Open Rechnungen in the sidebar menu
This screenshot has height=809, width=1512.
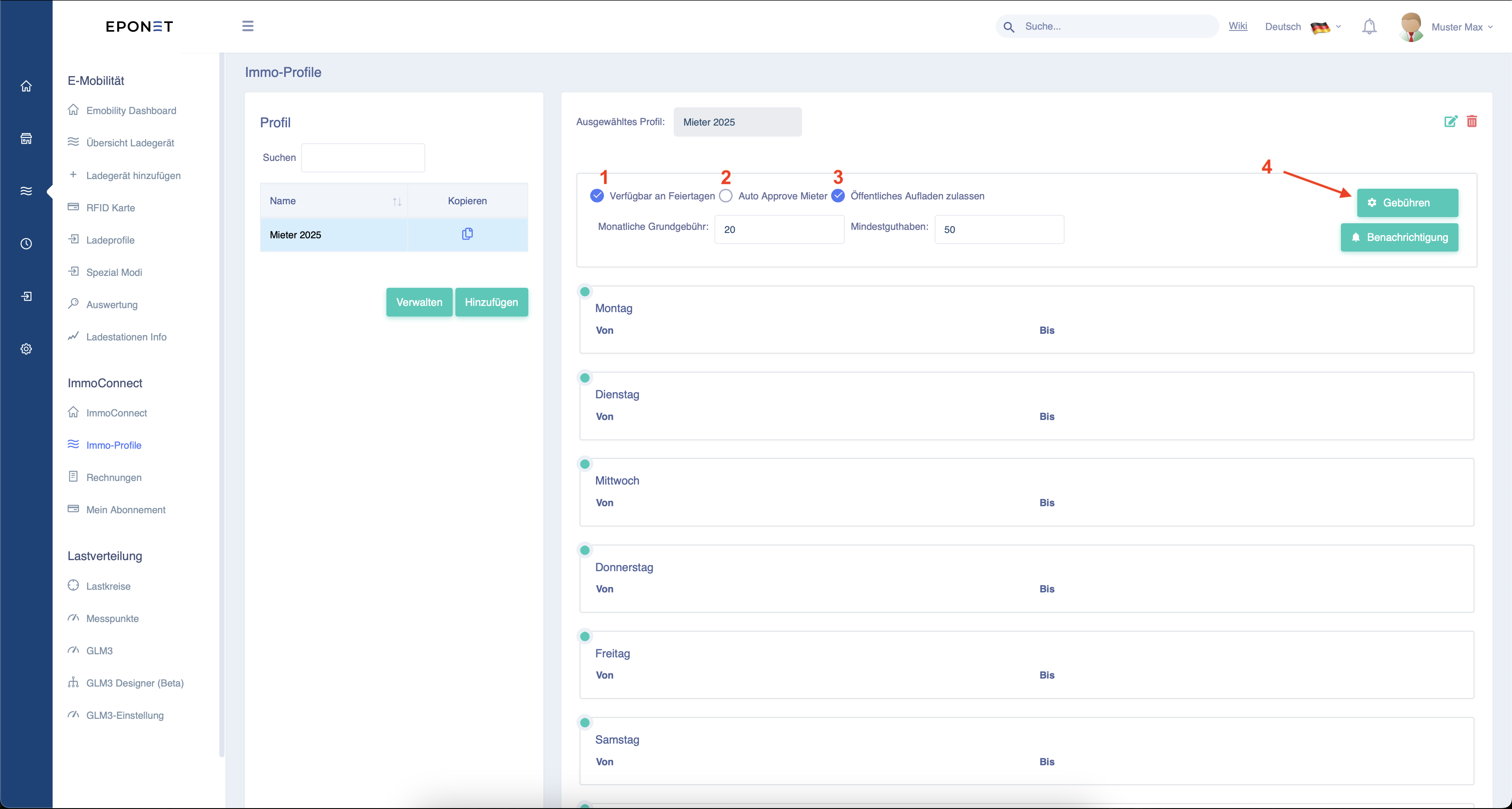tap(114, 477)
